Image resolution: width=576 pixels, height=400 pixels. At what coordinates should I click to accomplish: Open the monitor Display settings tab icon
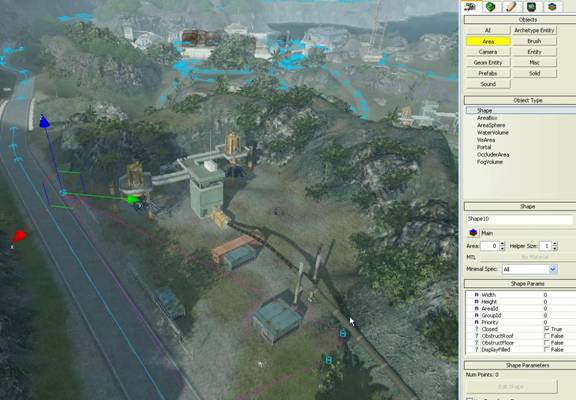[x=531, y=6]
